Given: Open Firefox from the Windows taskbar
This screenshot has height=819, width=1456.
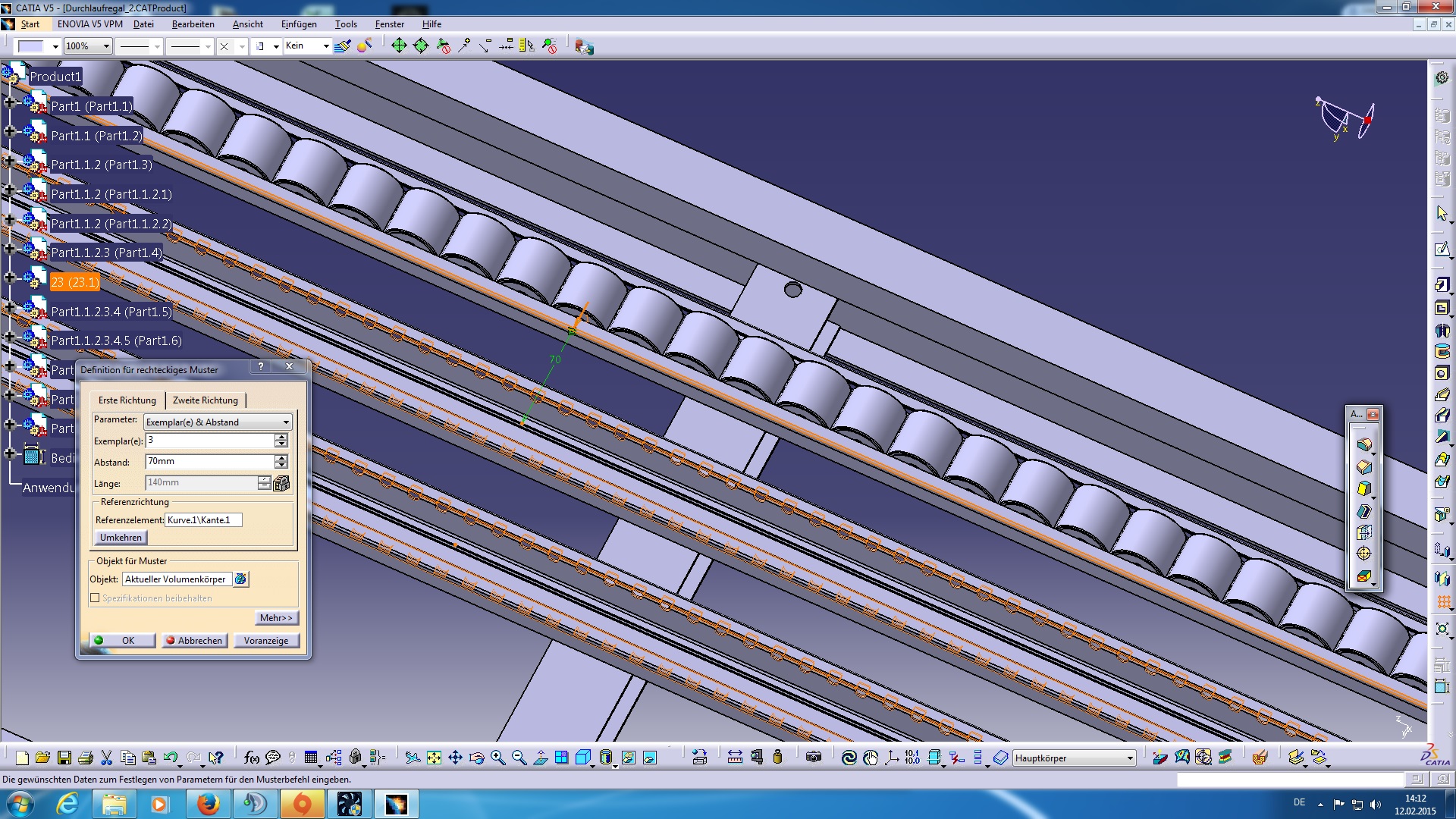Looking at the screenshot, I should (208, 804).
